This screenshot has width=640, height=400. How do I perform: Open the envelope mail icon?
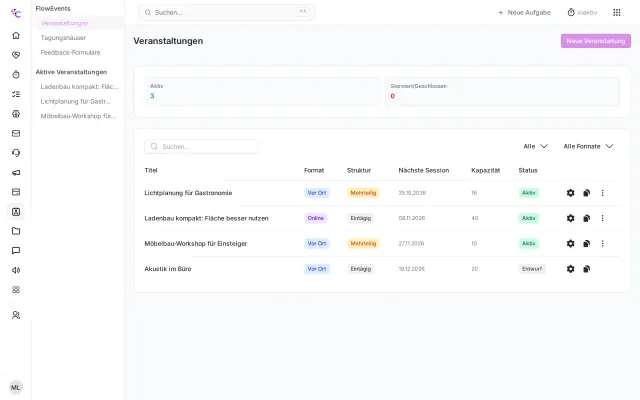pyautogui.click(x=16, y=133)
